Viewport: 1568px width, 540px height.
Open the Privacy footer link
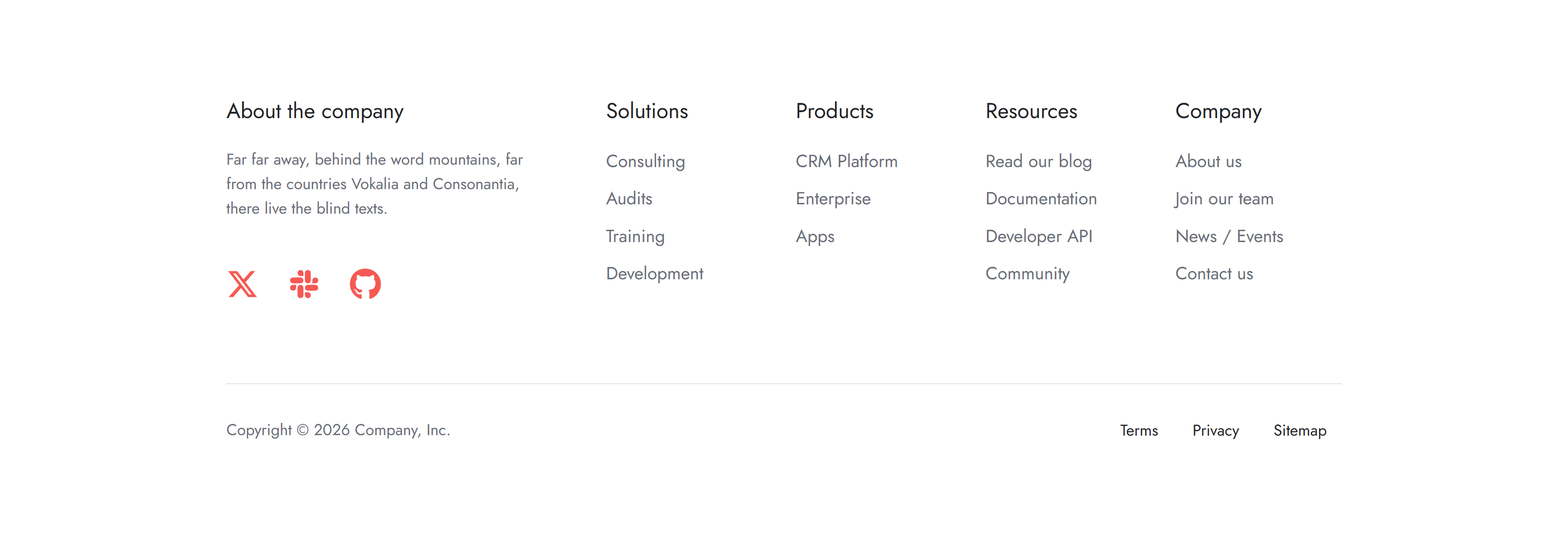1215,430
